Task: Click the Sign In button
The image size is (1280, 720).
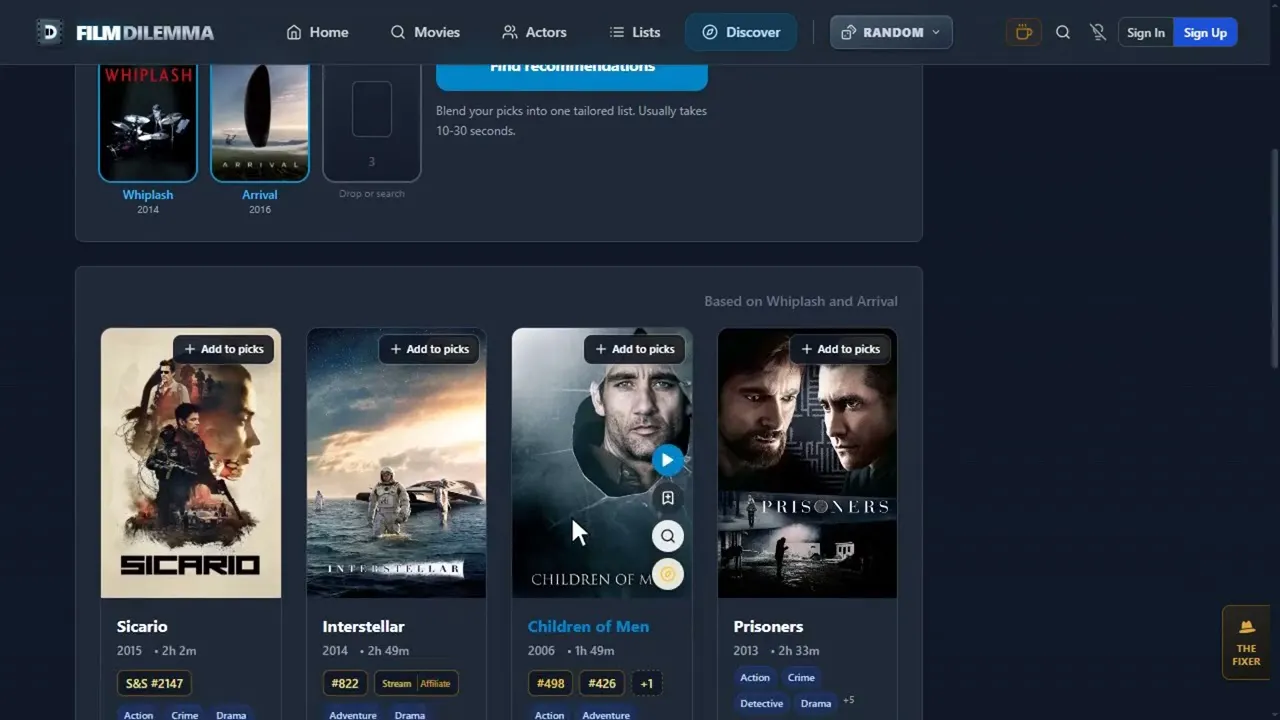Action: 1146,32
